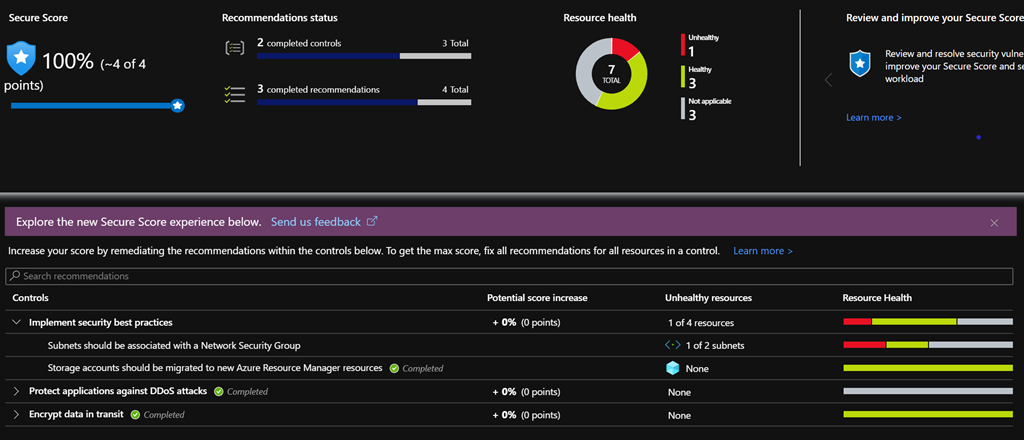
Task: Dismiss the new Secure Score banner
Action: (x=994, y=222)
